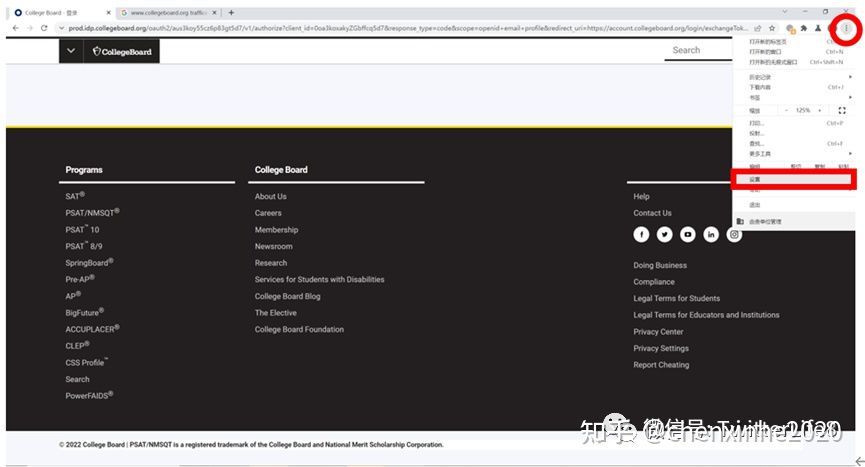865x467 pixels.
Task: Open the PSAT/NMSQT link
Action: (92, 212)
